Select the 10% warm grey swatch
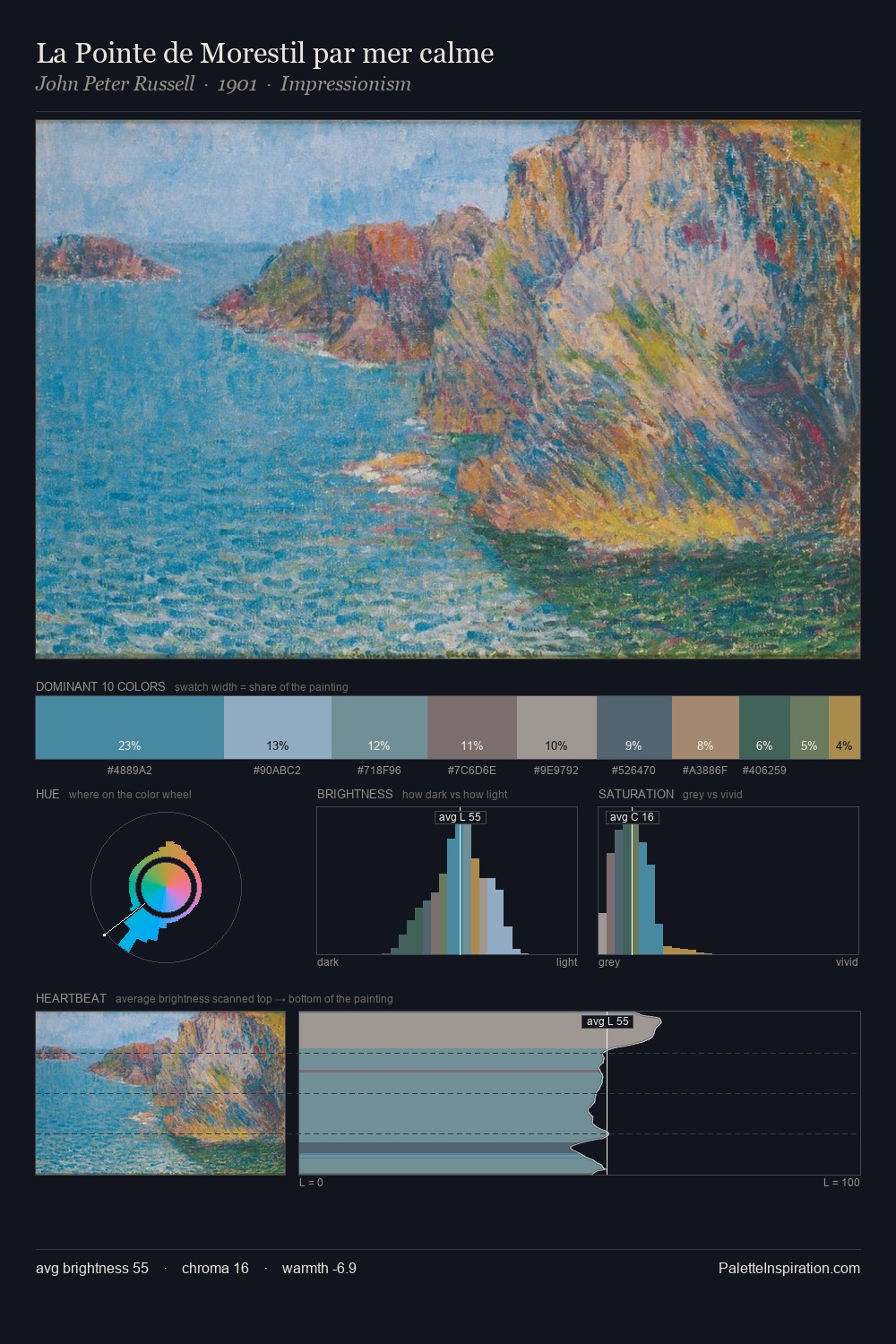Screen dimensions: 896x1344 point(556,728)
